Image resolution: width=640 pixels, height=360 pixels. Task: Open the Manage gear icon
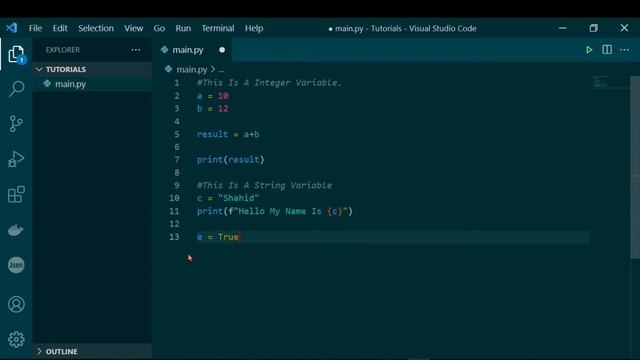(x=16, y=340)
